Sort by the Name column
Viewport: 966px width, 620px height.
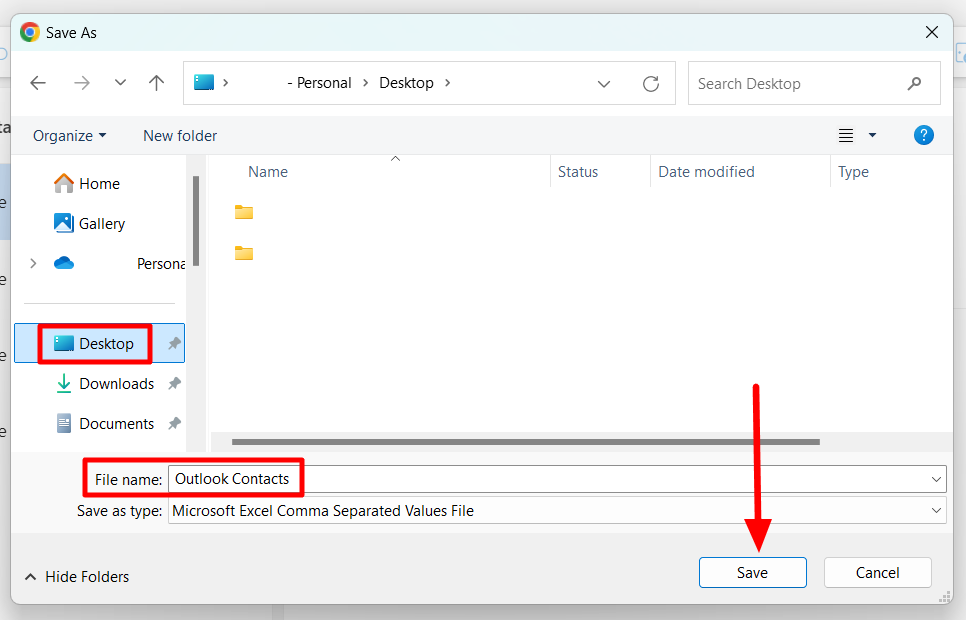(268, 172)
